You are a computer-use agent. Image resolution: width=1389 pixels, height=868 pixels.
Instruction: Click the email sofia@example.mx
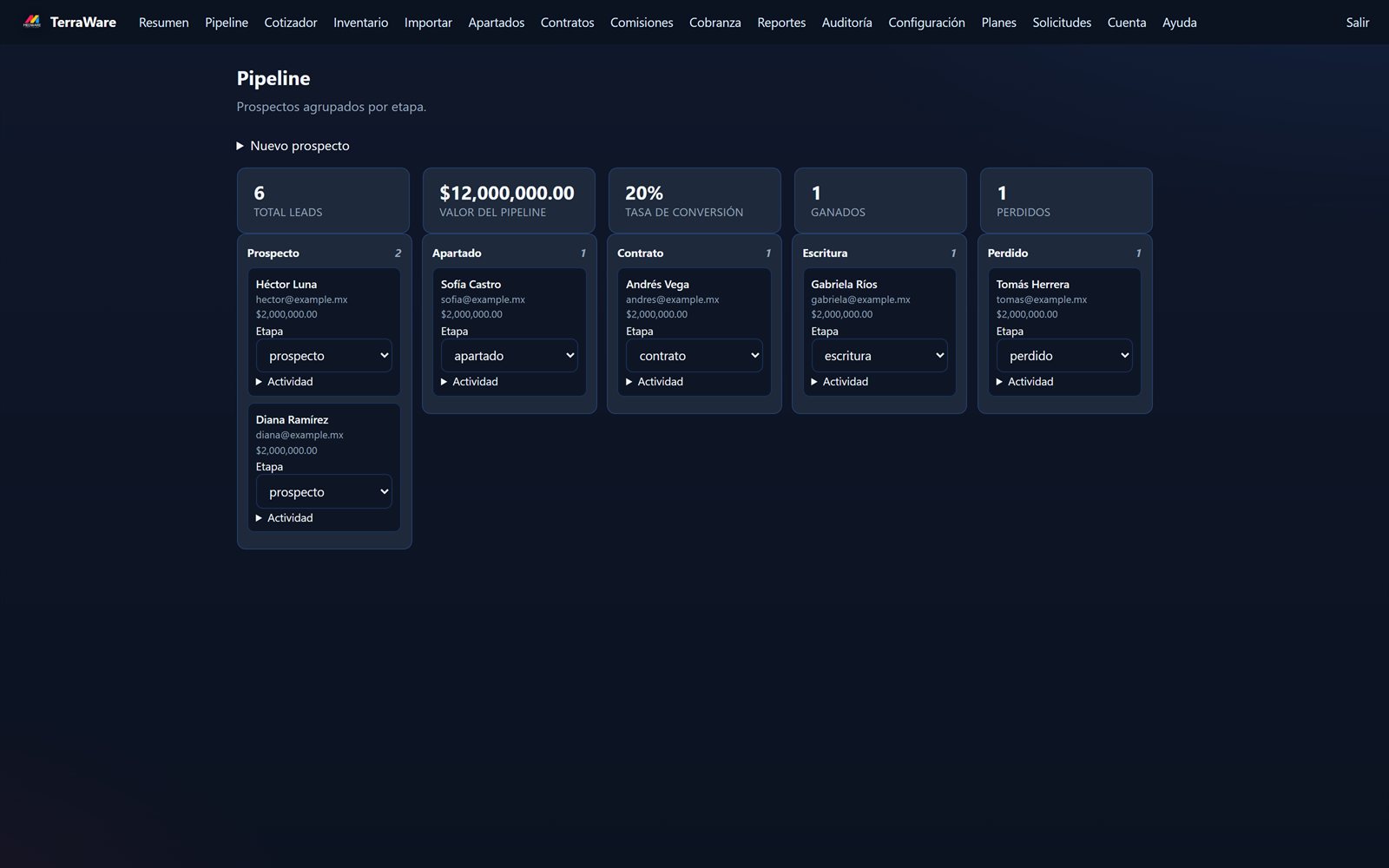[483, 299]
